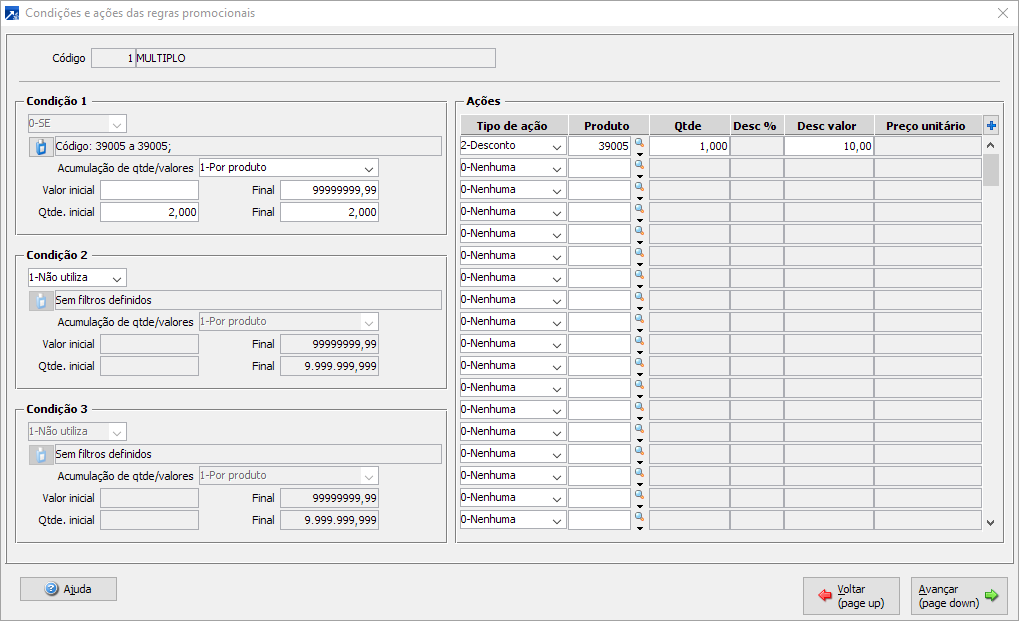Click product search magnifier in last action row
Viewport: 1023px width, 623px height.
click(x=639, y=517)
